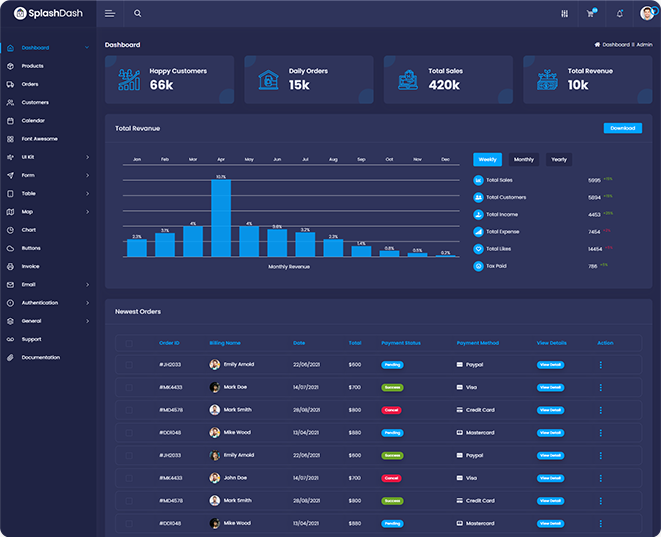The width and height of the screenshot is (661, 537).
Task: Click the Jan bar in the revenue chart
Action: pos(137,248)
